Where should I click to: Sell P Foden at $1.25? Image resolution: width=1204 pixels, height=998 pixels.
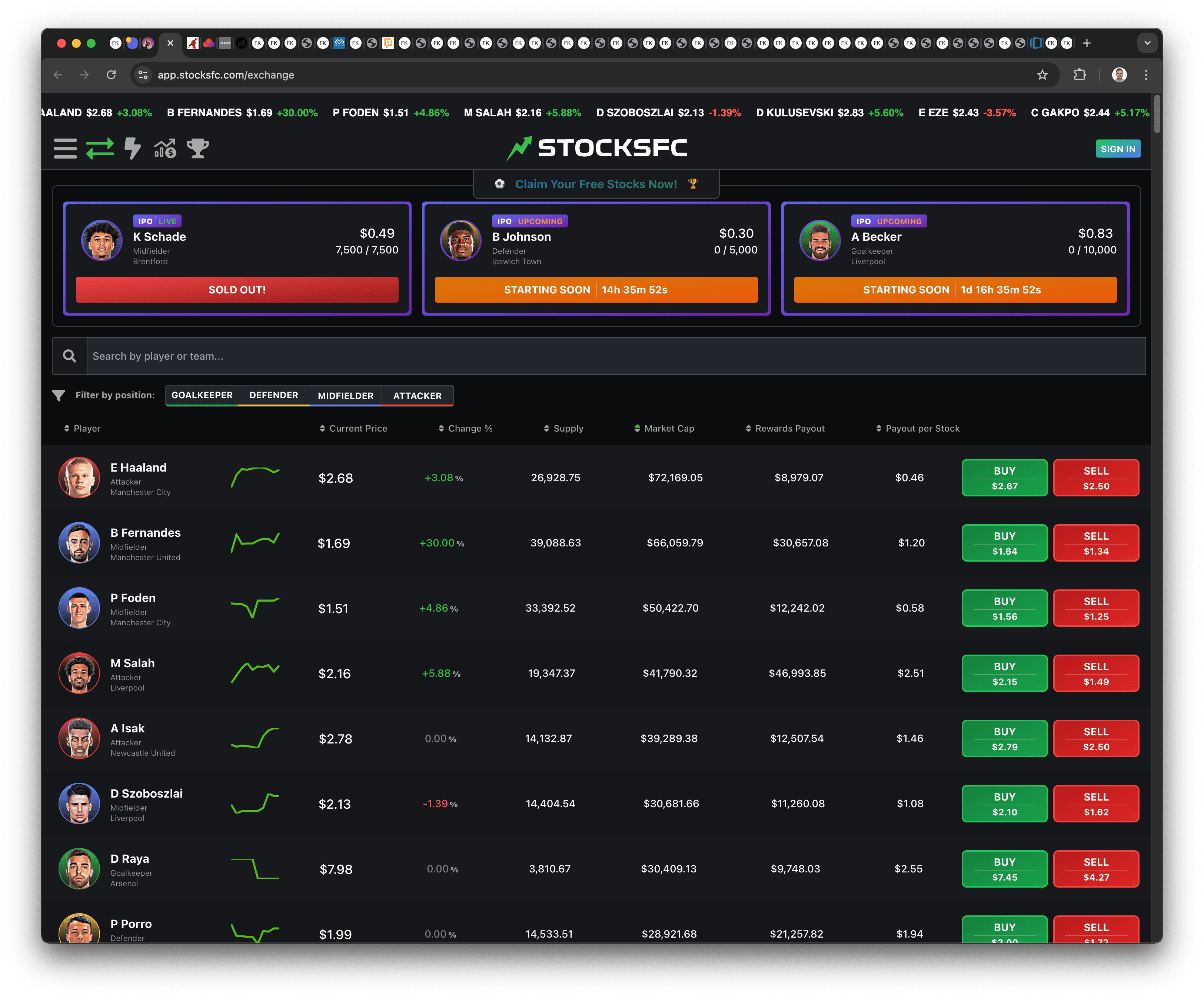tap(1096, 608)
